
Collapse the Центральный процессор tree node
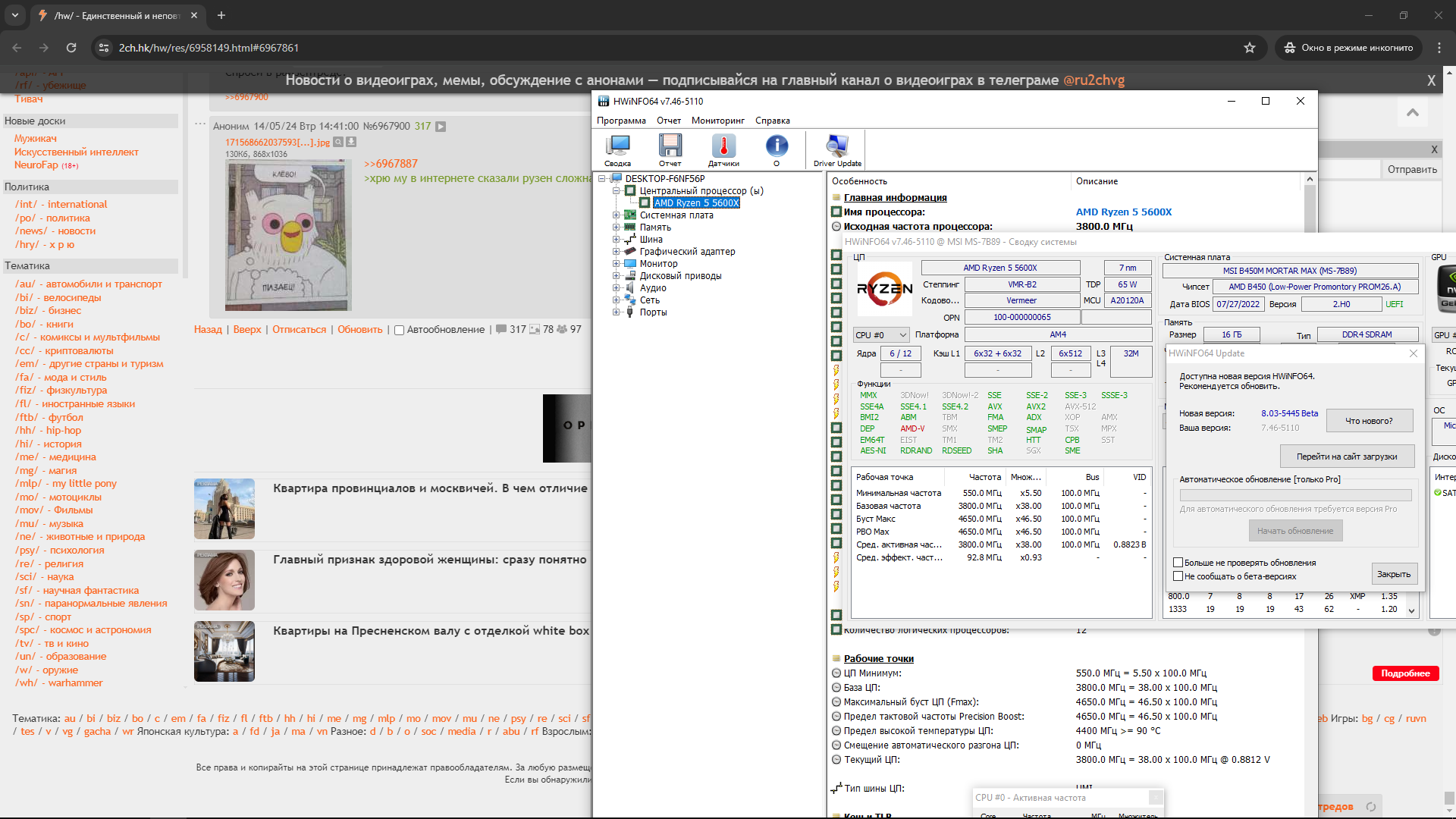click(617, 191)
